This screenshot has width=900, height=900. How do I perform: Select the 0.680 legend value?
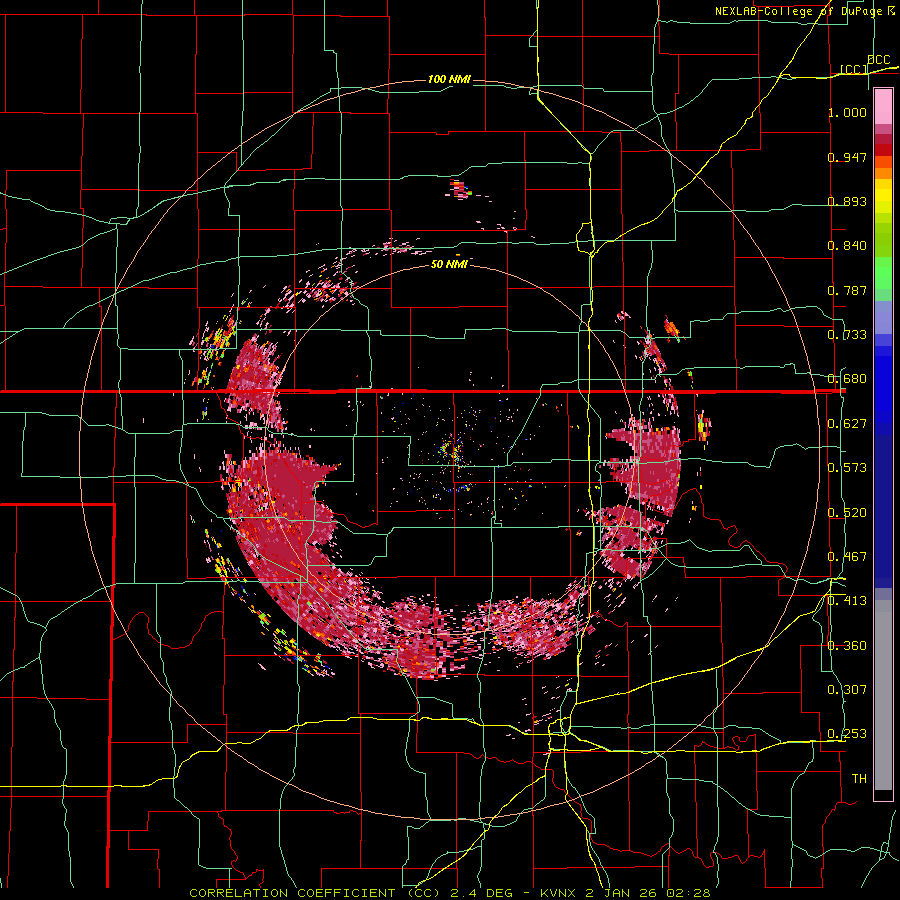click(x=847, y=379)
